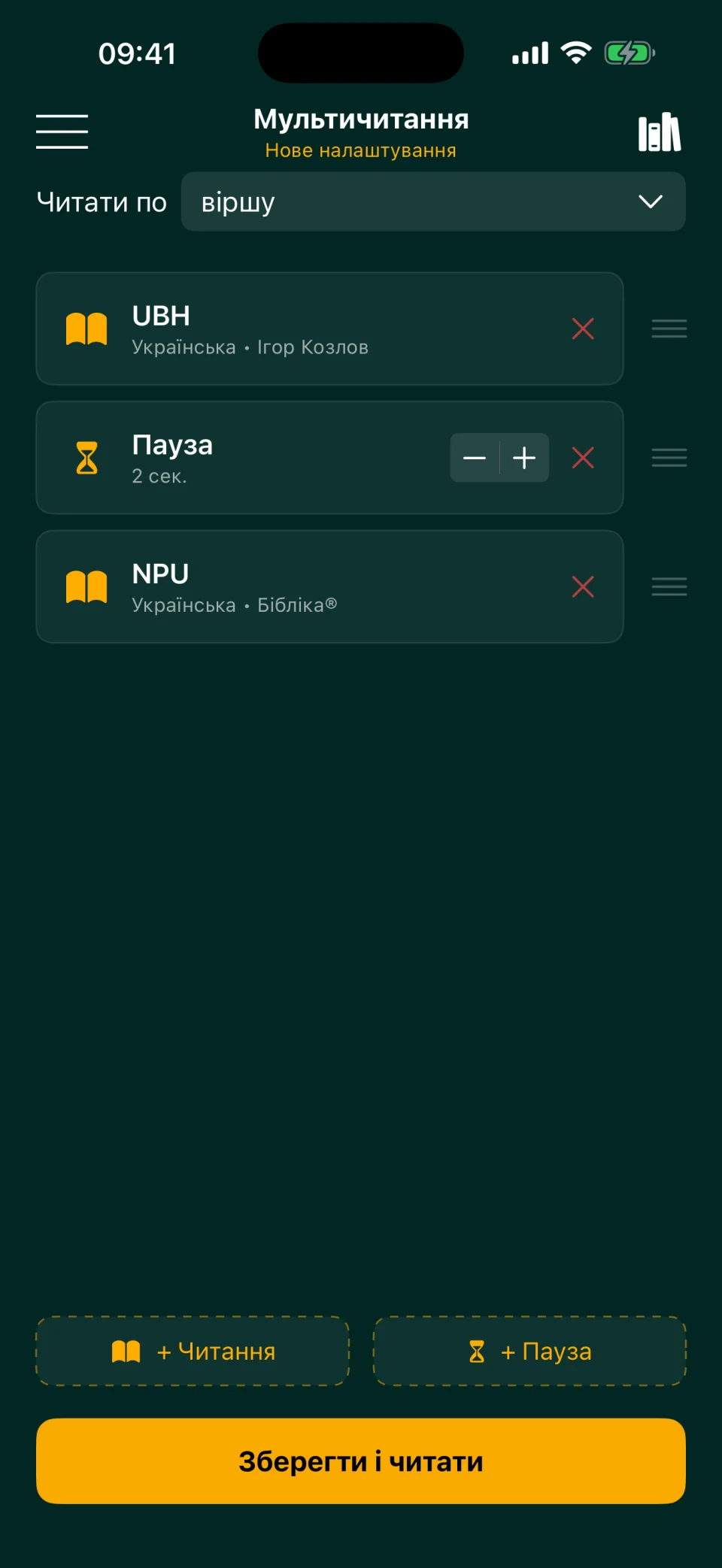This screenshot has width=722, height=1568.
Task: Open the hamburger menu
Action: coord(62,132)
